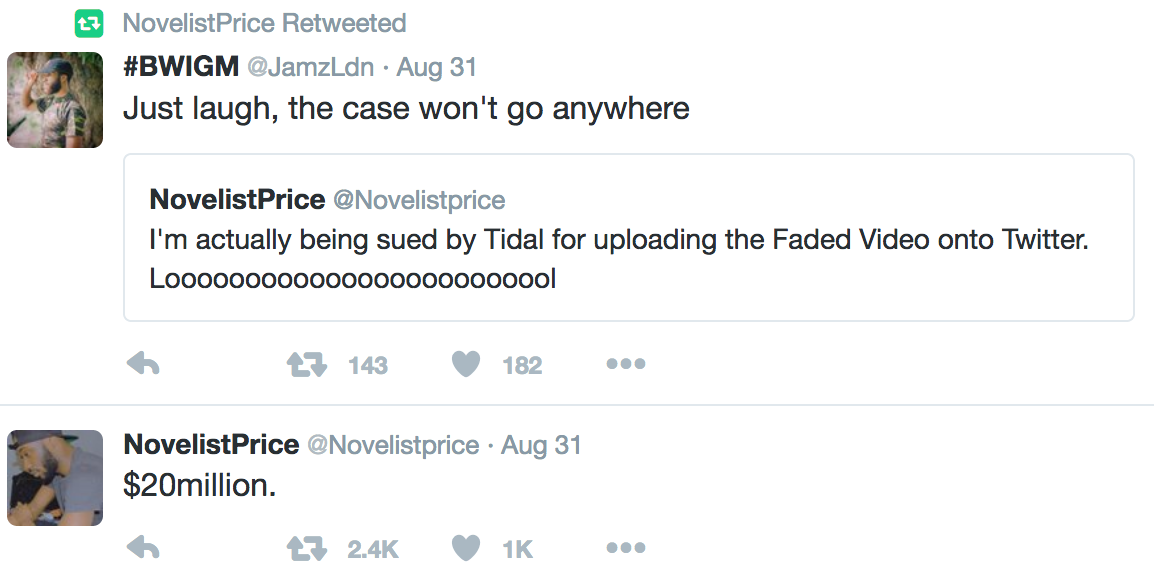Open more options on JamzLdn tweet
The height and width of the screenshot is (584, 1154).
(x=626, y=363)
